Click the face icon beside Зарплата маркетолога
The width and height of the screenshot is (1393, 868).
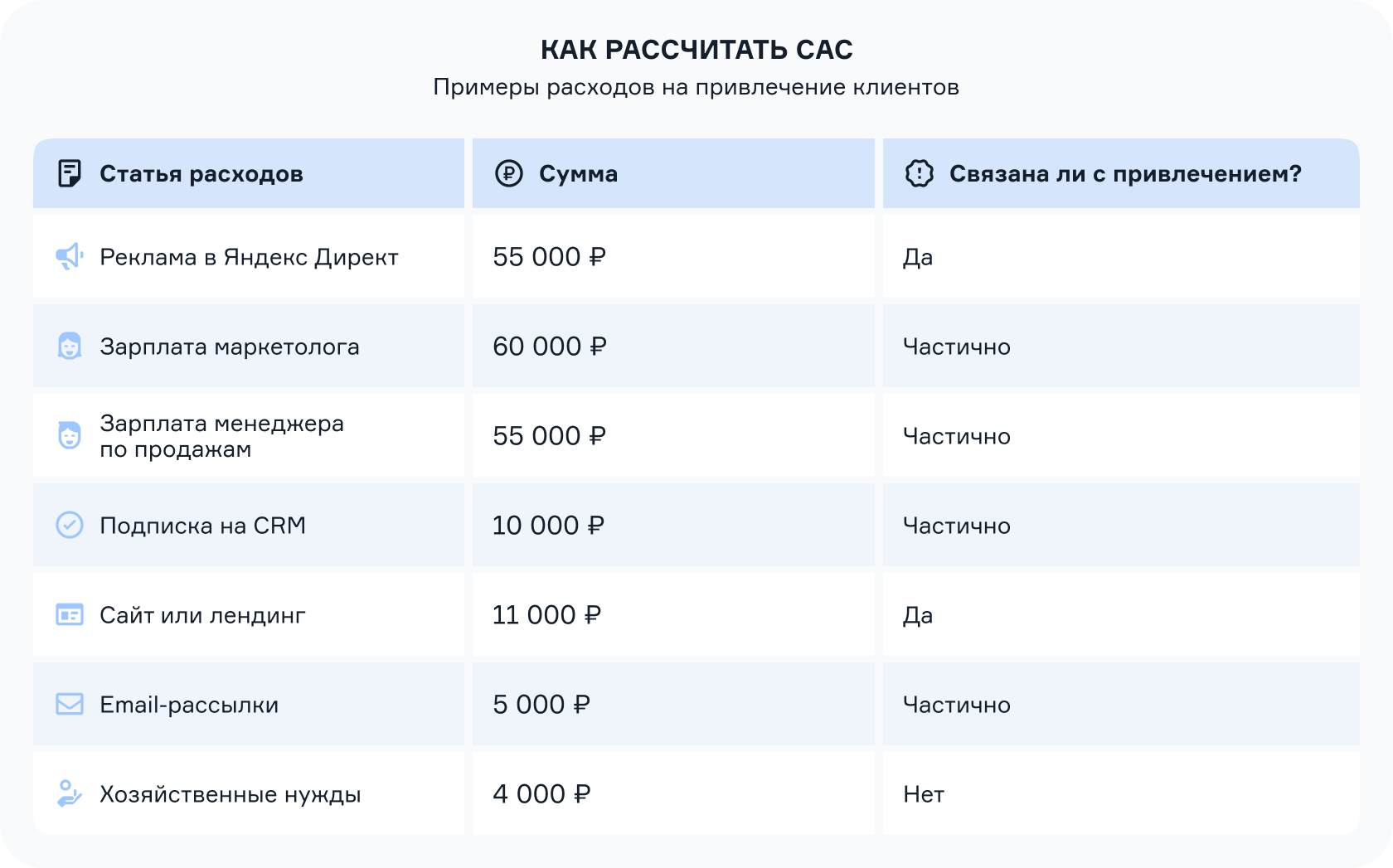click(x=70, y=346)
